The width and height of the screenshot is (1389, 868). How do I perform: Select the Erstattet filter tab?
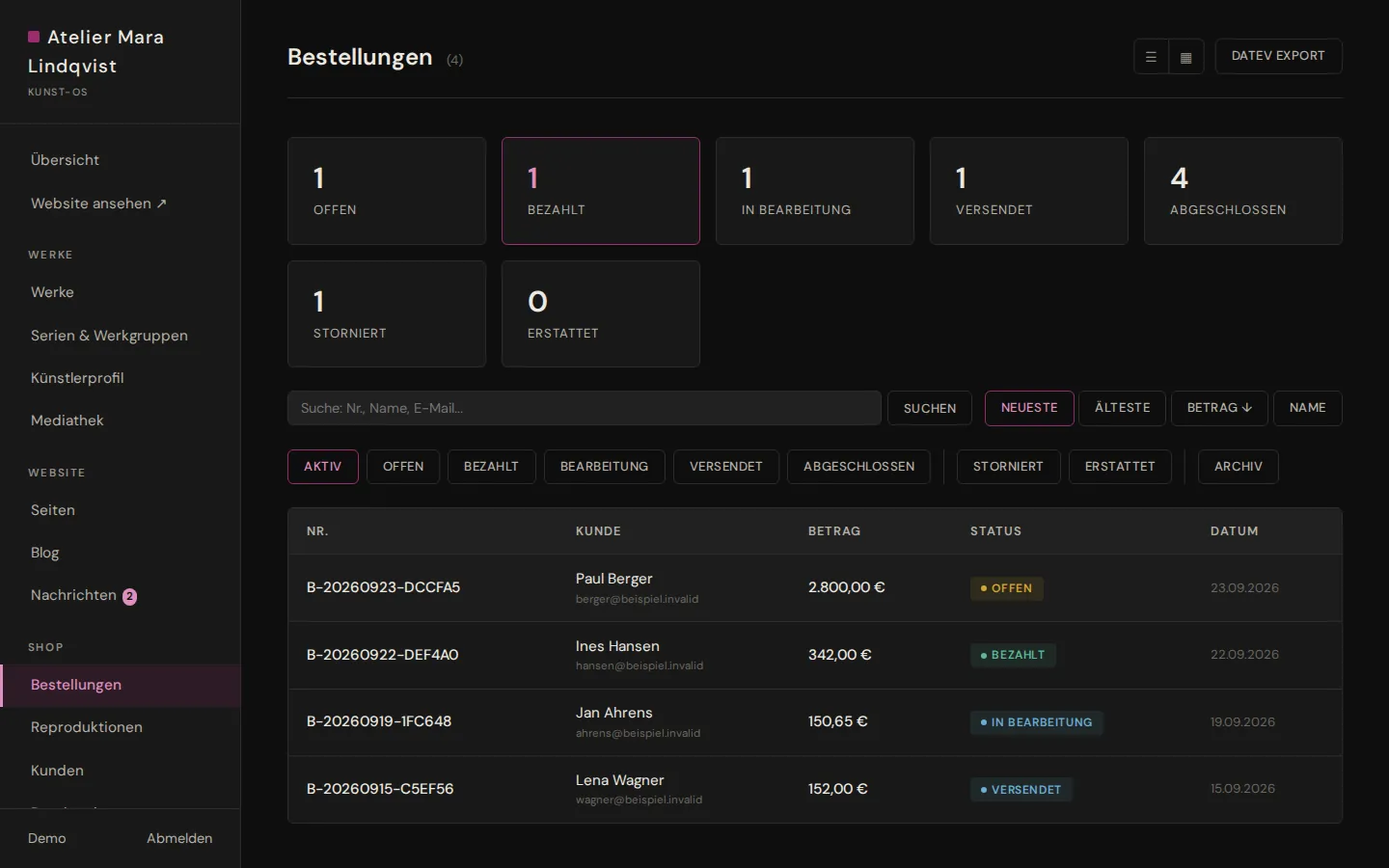(x=1120, y=467)
